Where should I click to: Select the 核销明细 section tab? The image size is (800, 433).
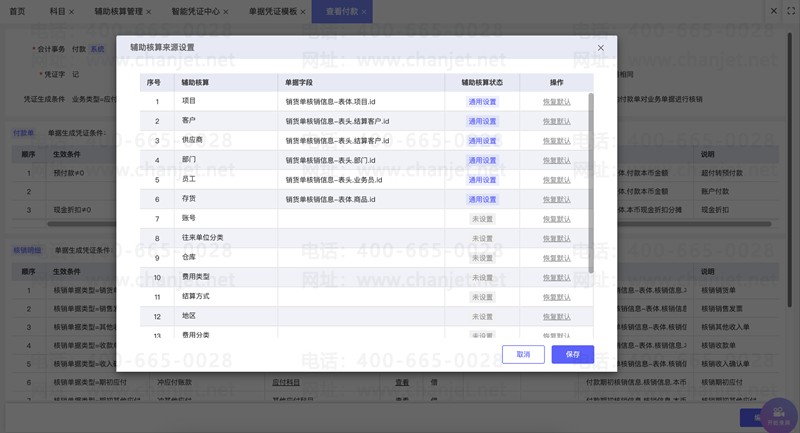(27, 250)
